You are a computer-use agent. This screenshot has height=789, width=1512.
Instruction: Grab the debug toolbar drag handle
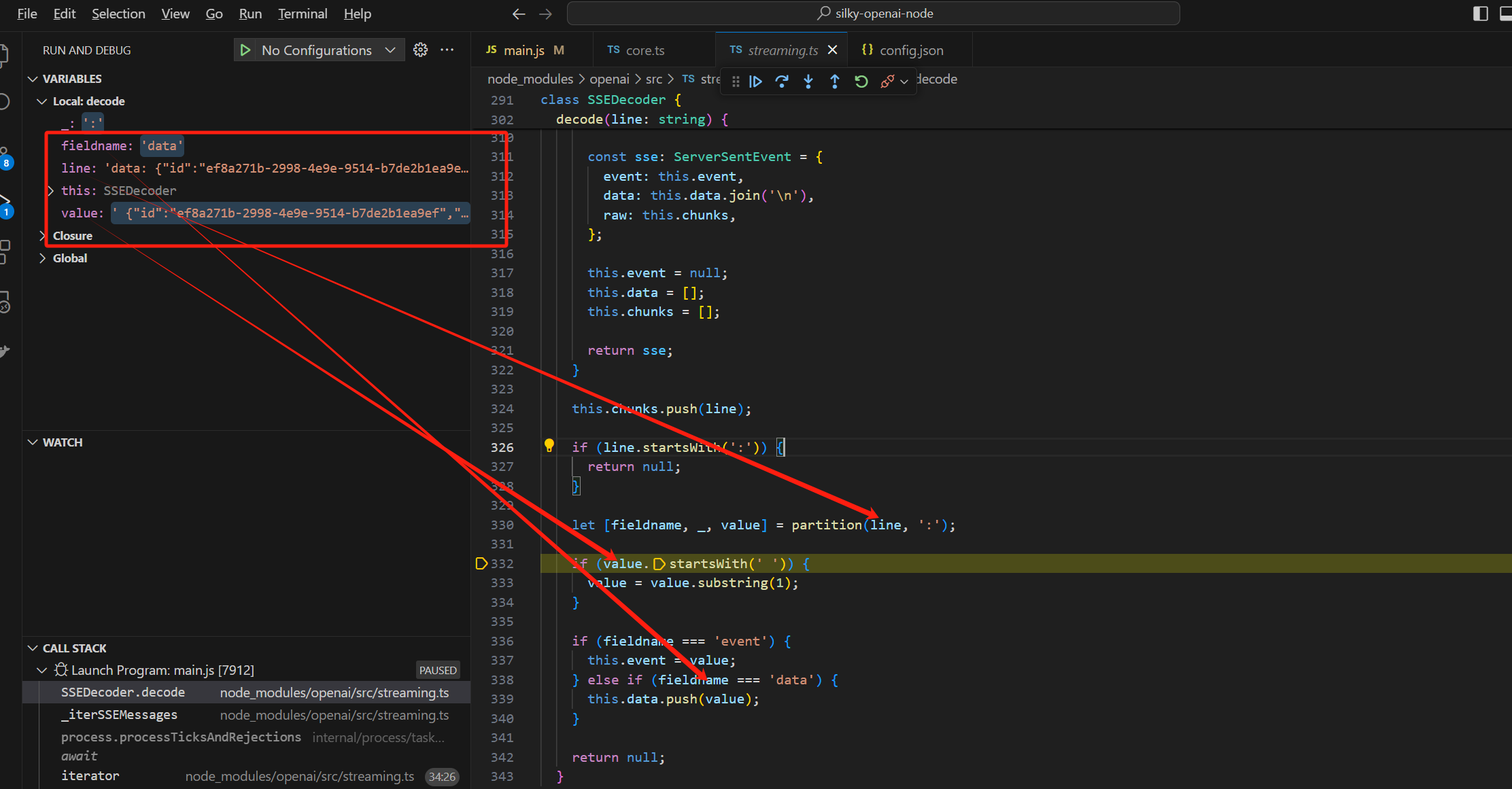click(x=736, y=82)
